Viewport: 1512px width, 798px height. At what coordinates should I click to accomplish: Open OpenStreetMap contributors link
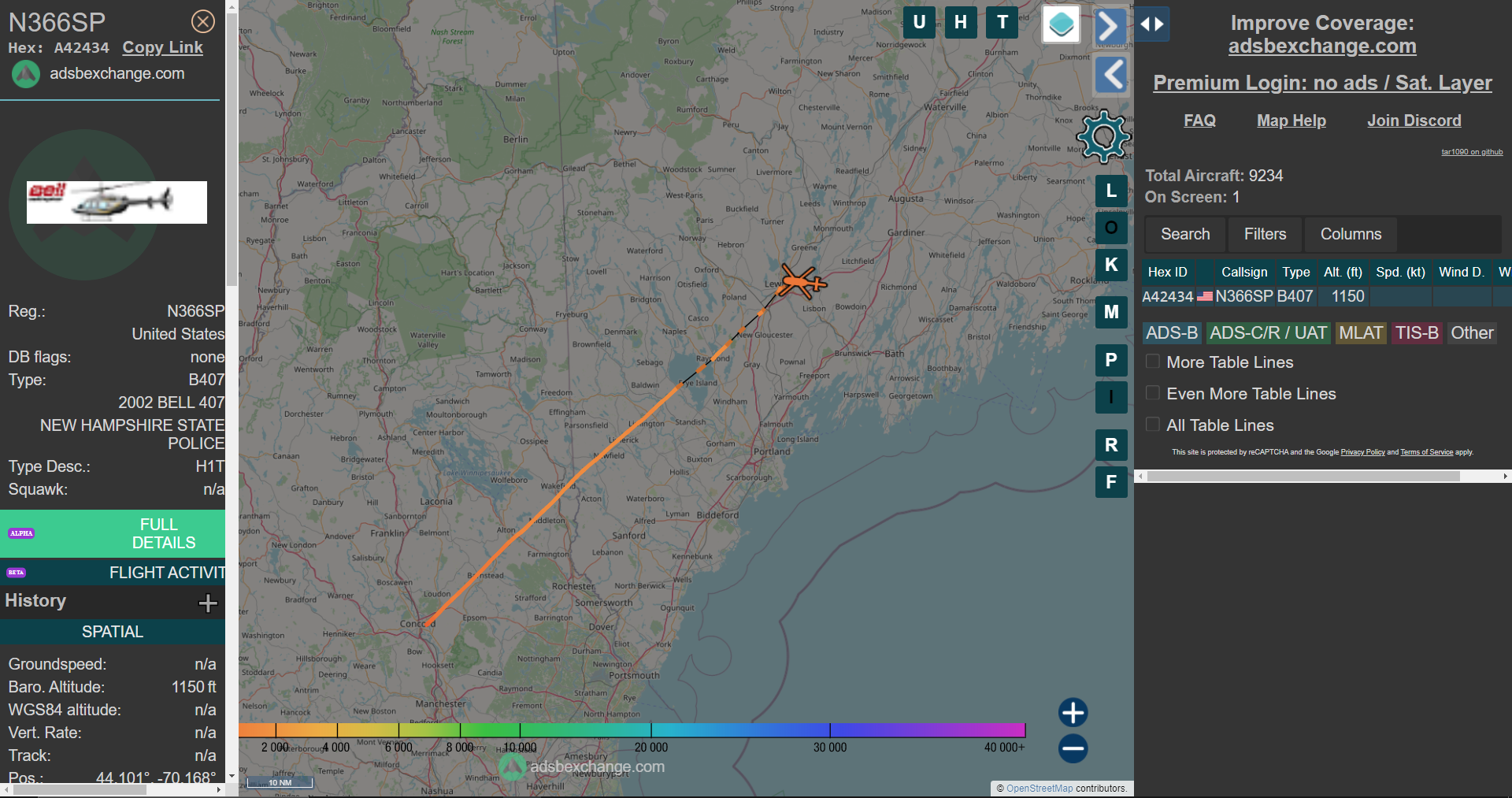click(x=1039, y=789)
